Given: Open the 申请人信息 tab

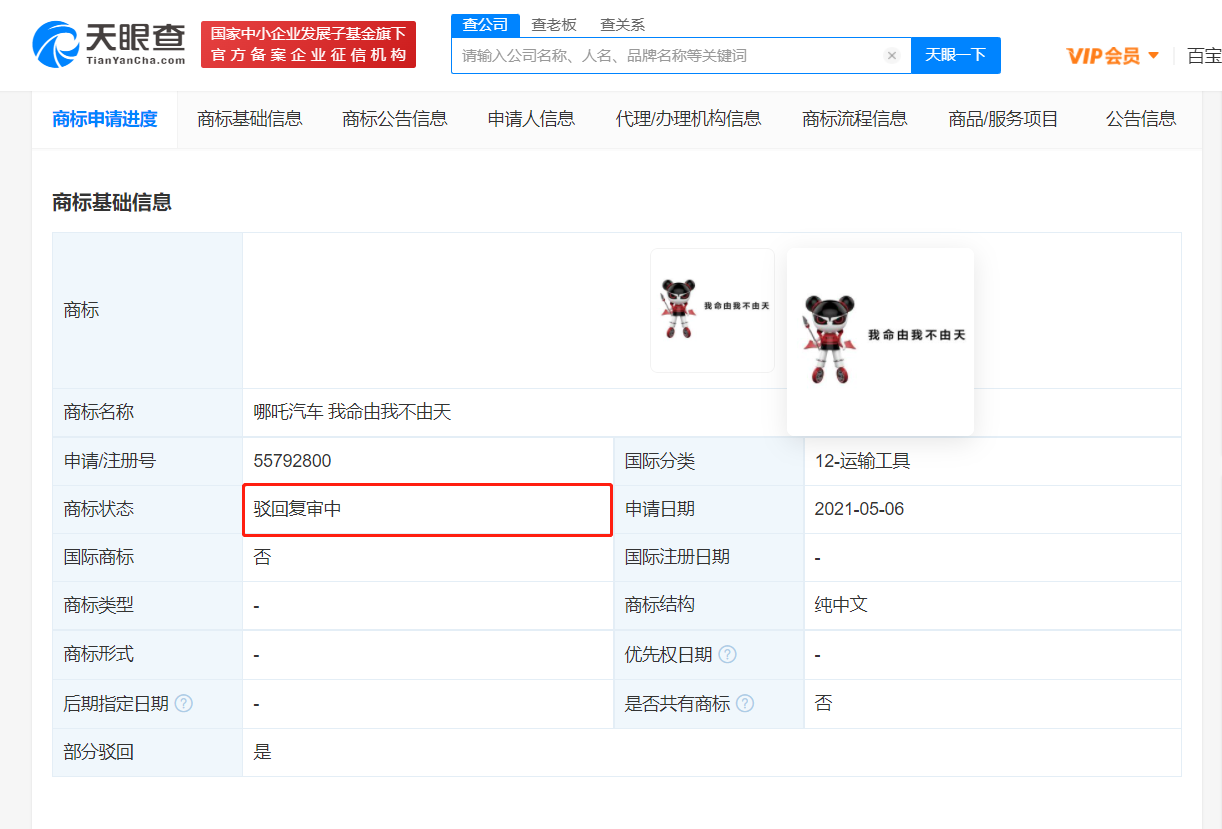Looking at the screenshot, I should [x=531, y=119].
